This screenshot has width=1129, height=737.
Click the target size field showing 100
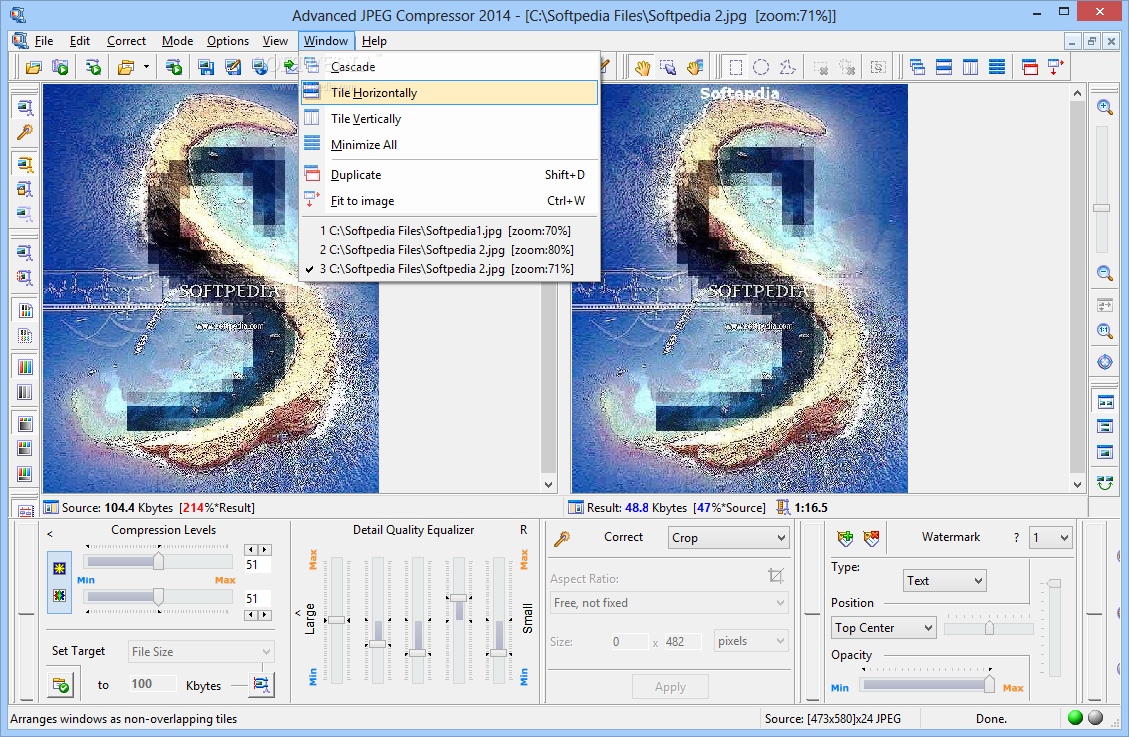[152, 684]
